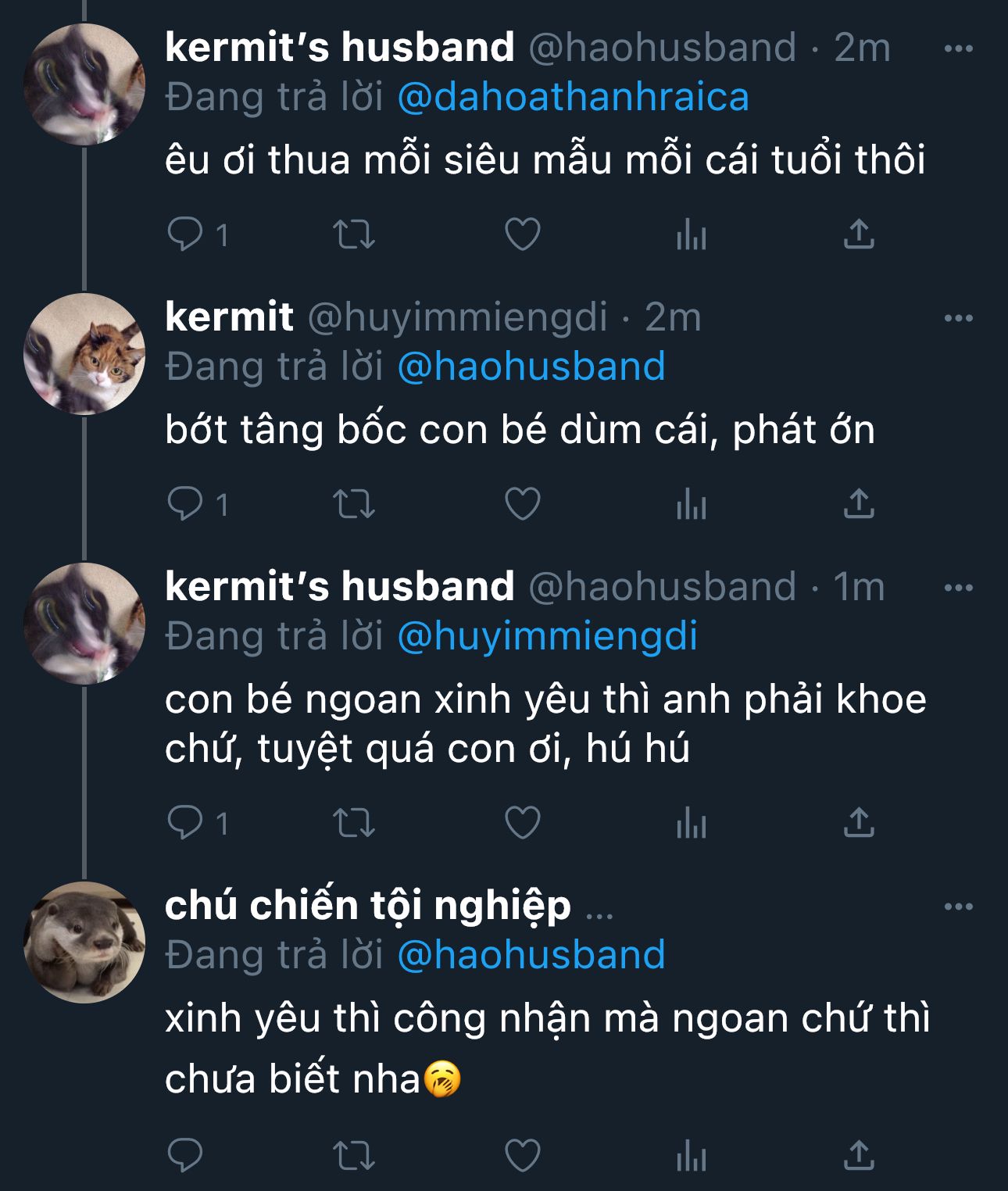View analytics for the "êu ơi thua" tweet

(x=692, y=234)
